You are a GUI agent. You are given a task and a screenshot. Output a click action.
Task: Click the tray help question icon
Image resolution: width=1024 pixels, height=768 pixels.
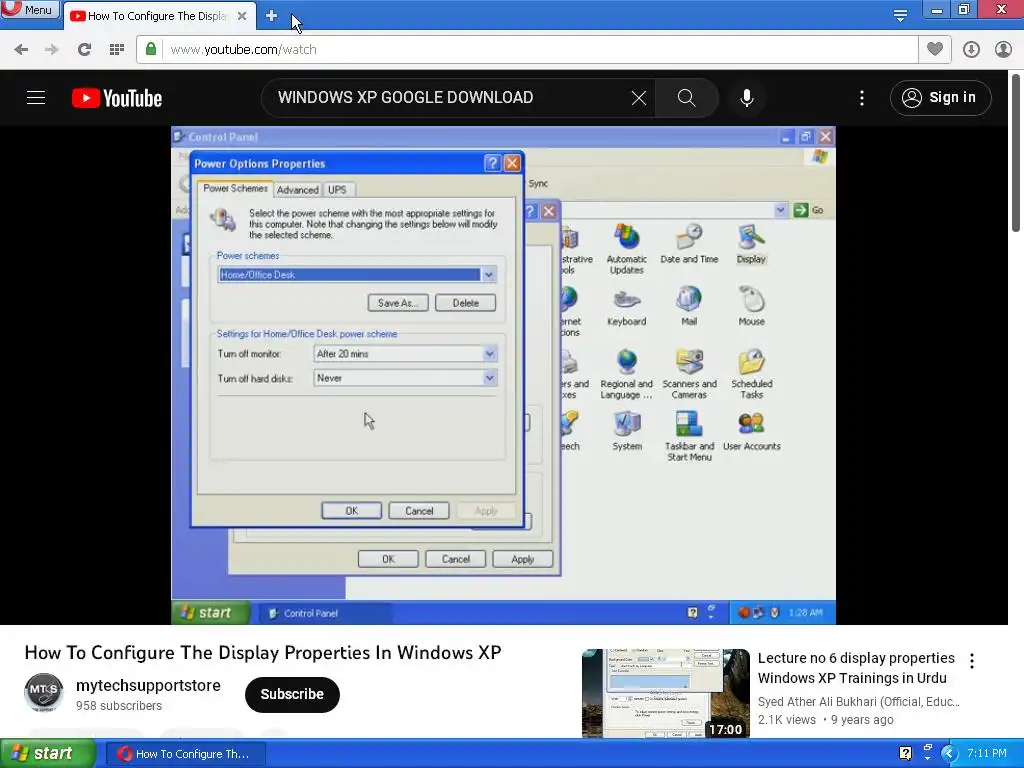pos(905,754)
